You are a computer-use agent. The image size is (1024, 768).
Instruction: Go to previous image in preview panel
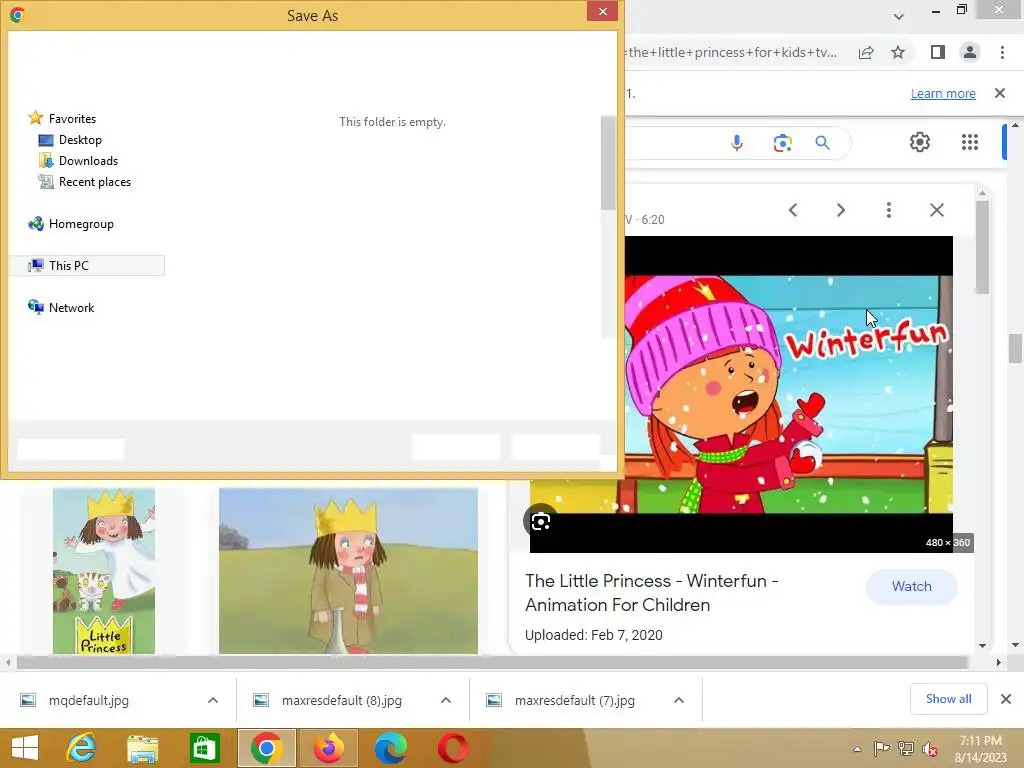793,210
